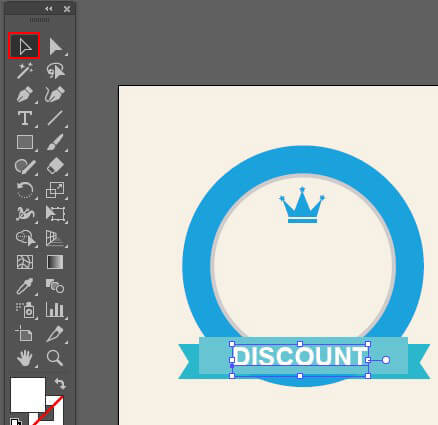Choose the Blend tool
Screen dimensions: 438x425
point(55,286)
